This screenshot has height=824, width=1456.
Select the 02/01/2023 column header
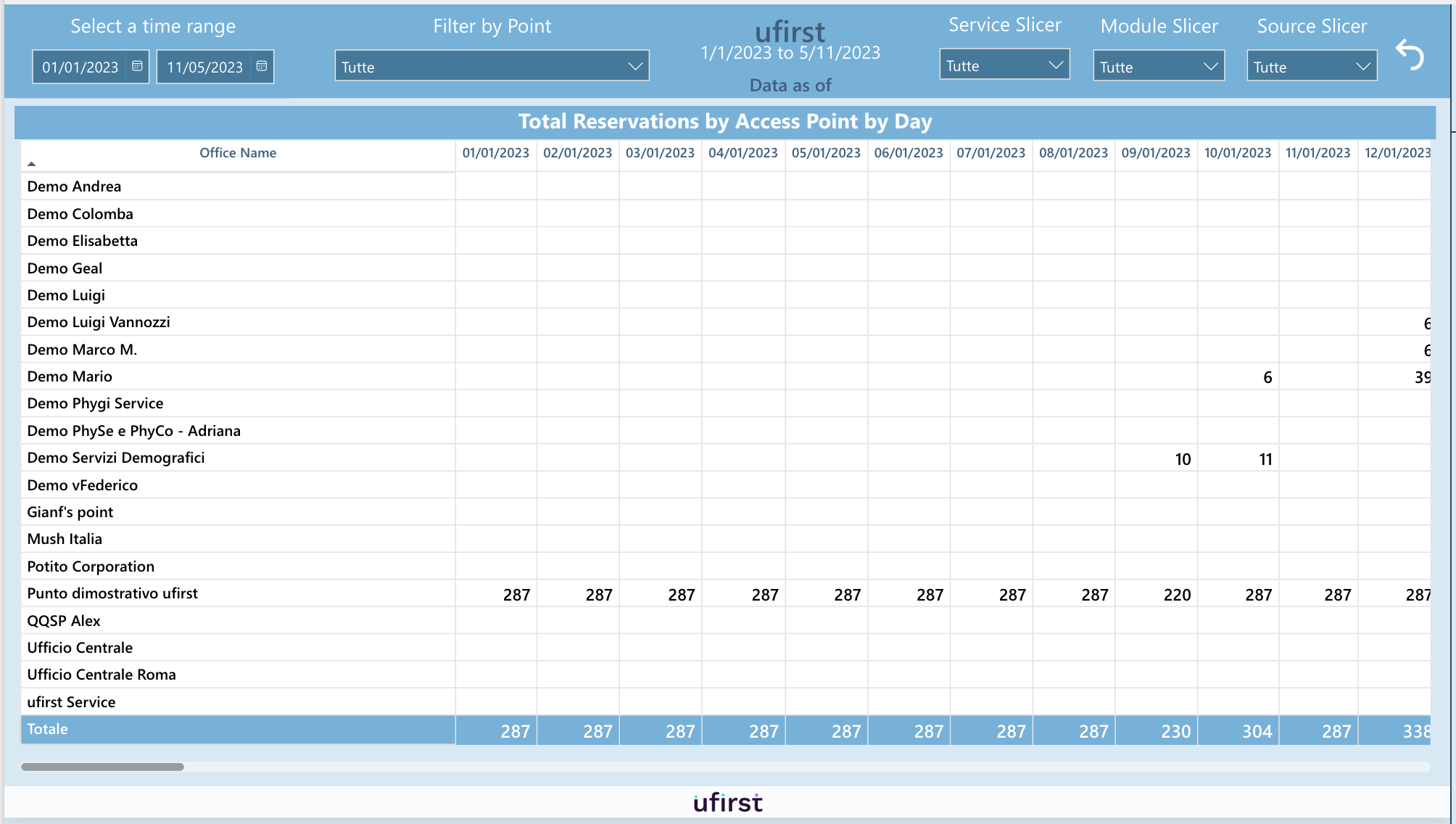click(577, 152)
